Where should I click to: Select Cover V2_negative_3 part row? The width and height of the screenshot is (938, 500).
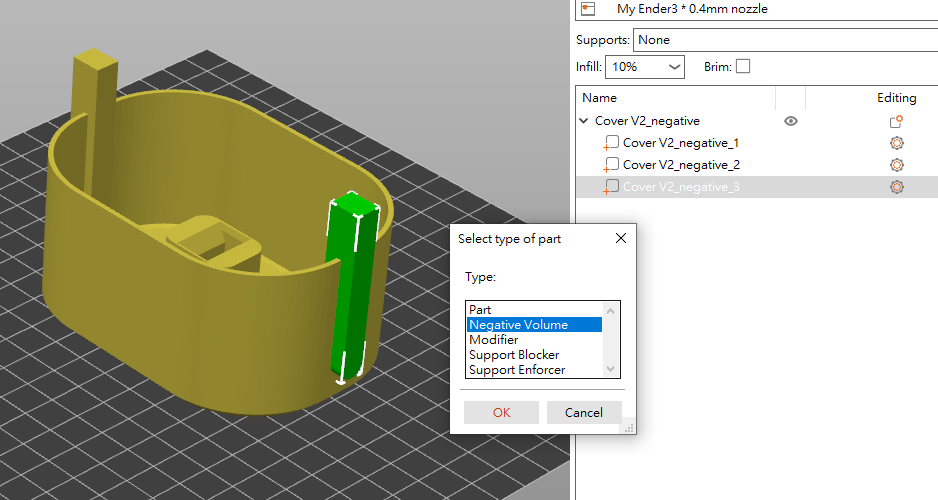[757, 187]
